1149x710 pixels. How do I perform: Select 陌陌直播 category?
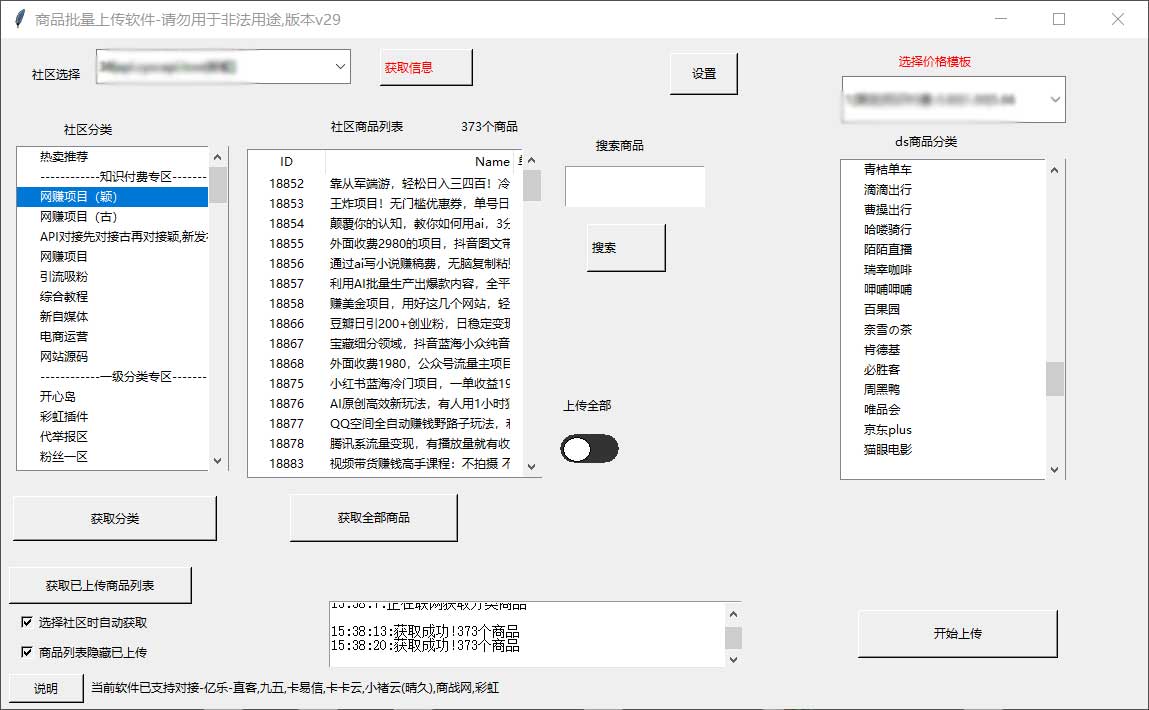tap(943, 249)
